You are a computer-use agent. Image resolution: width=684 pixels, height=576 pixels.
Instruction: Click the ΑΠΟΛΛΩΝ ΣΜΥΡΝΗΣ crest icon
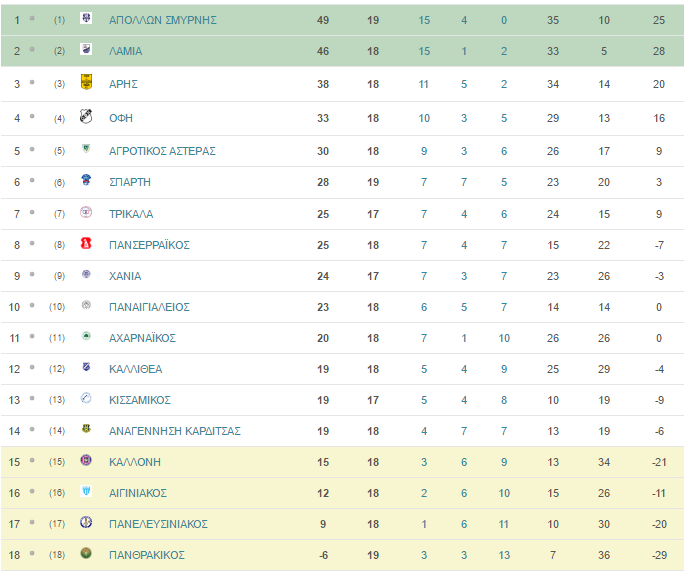point(86,18)
